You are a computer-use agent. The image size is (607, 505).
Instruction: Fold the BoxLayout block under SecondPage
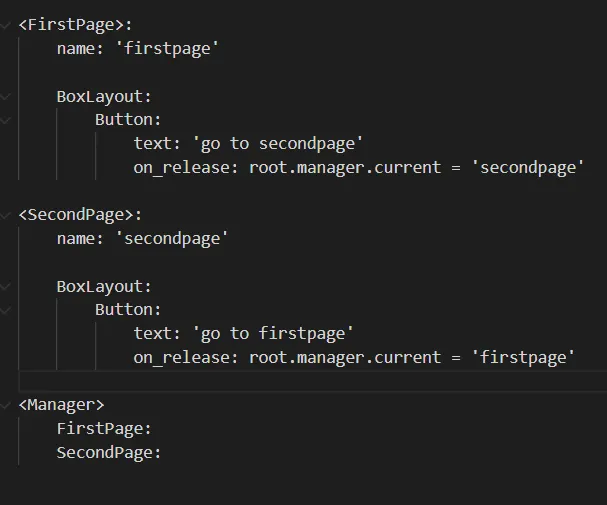coord(7,287)
